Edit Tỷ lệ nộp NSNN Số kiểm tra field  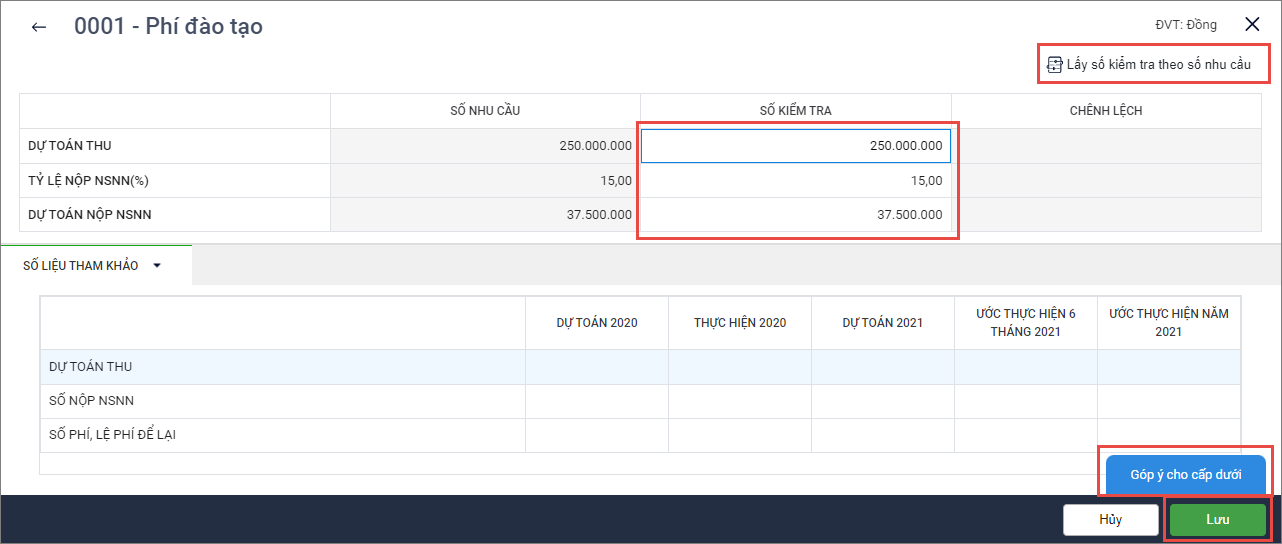coord(795,181)
